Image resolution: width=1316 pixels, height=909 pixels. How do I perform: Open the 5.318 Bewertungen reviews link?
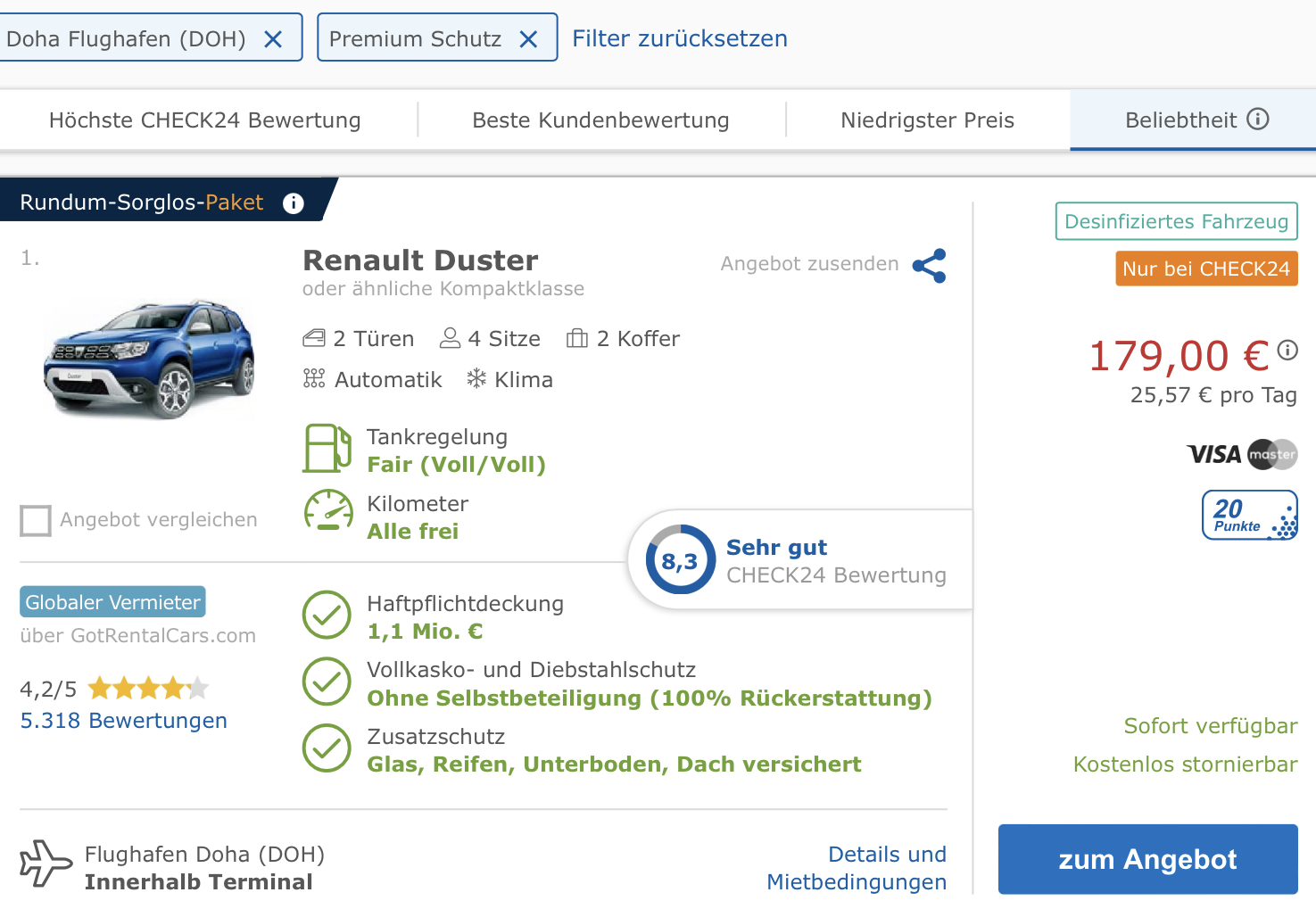(x=124, y=721)
